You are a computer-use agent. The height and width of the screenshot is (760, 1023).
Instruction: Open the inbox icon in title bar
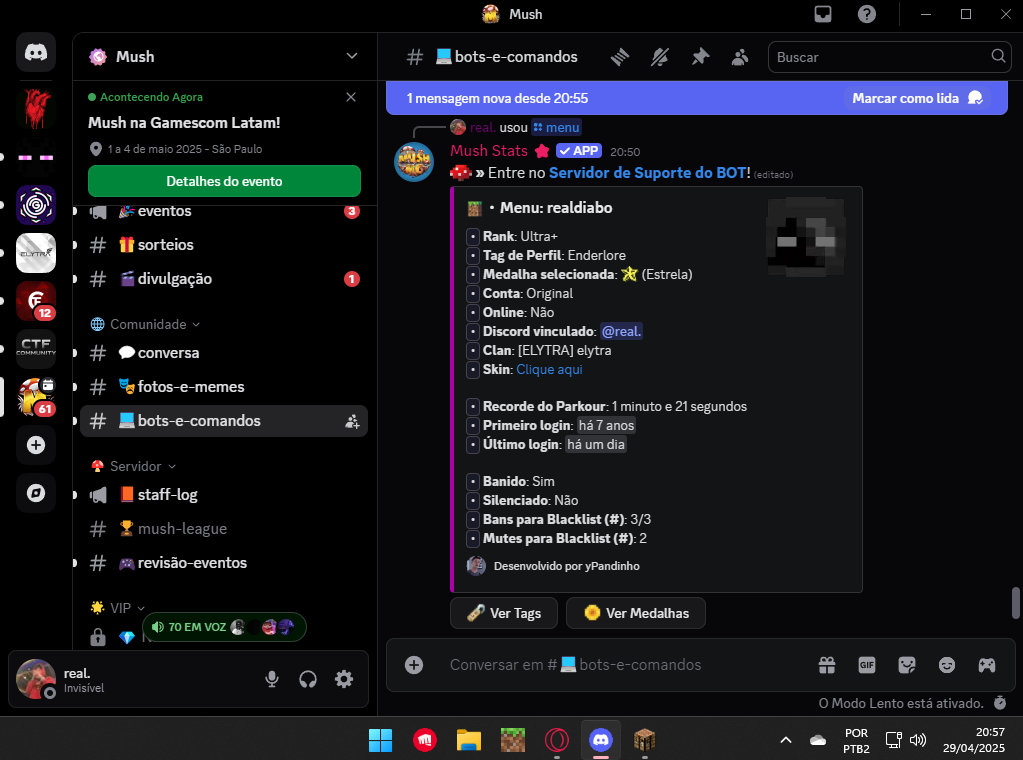(x=823, y=14)
